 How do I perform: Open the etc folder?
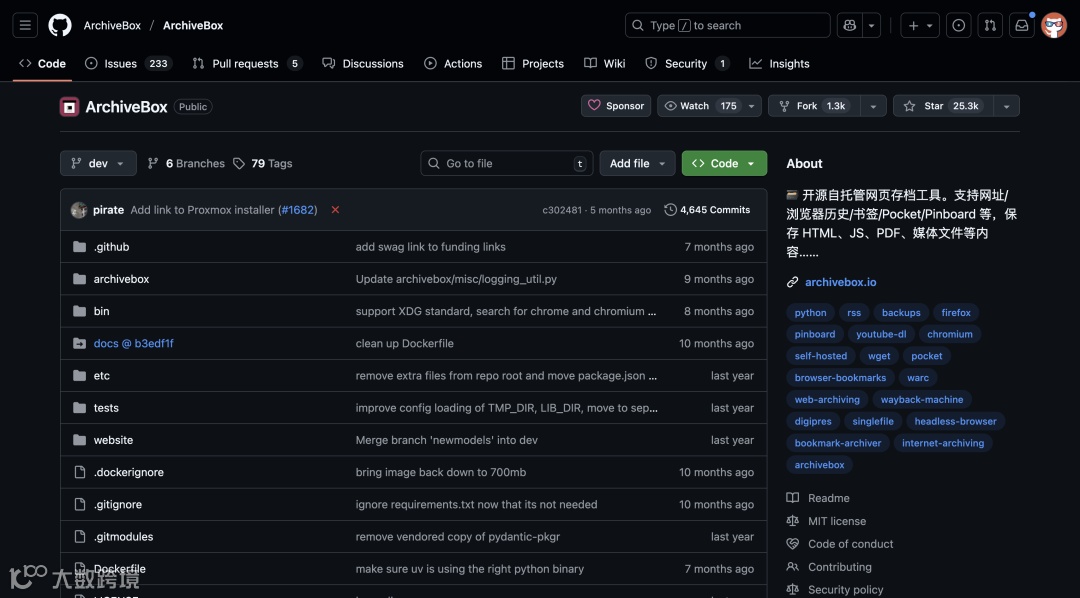click(x=102, y=375)
